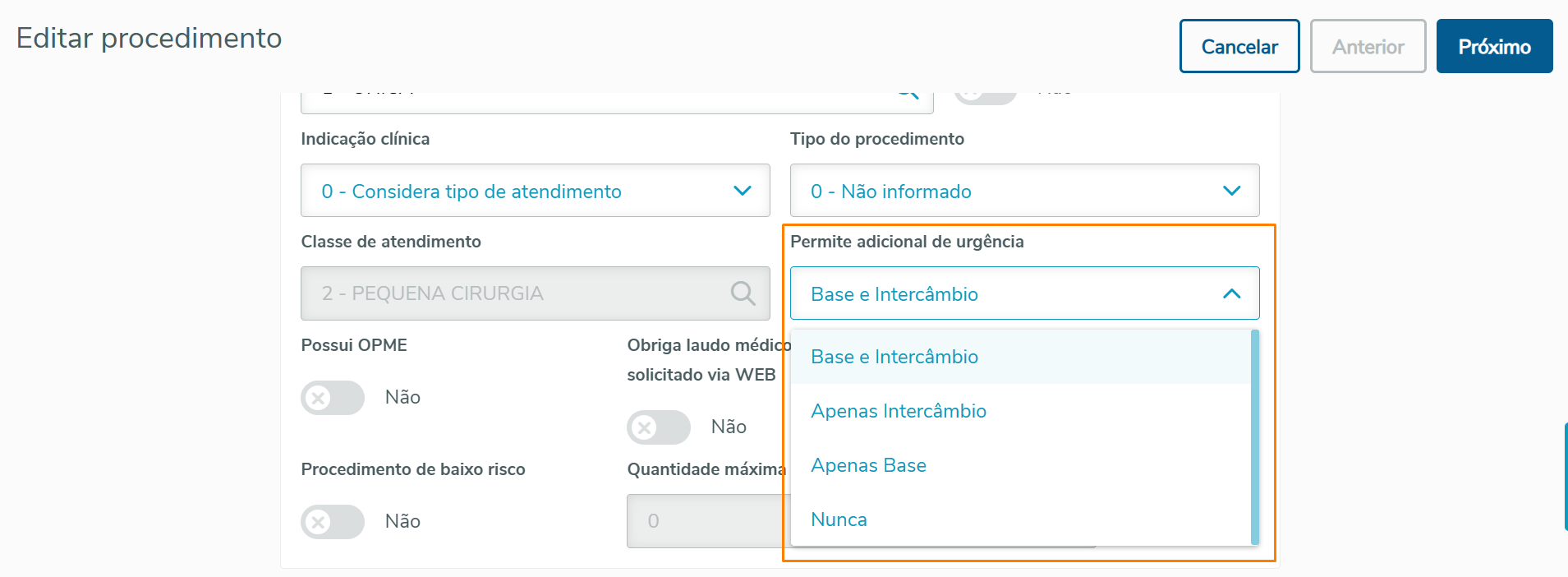
Task: Select the highlighted Base e Intercâmbio option
Action: 894,357
